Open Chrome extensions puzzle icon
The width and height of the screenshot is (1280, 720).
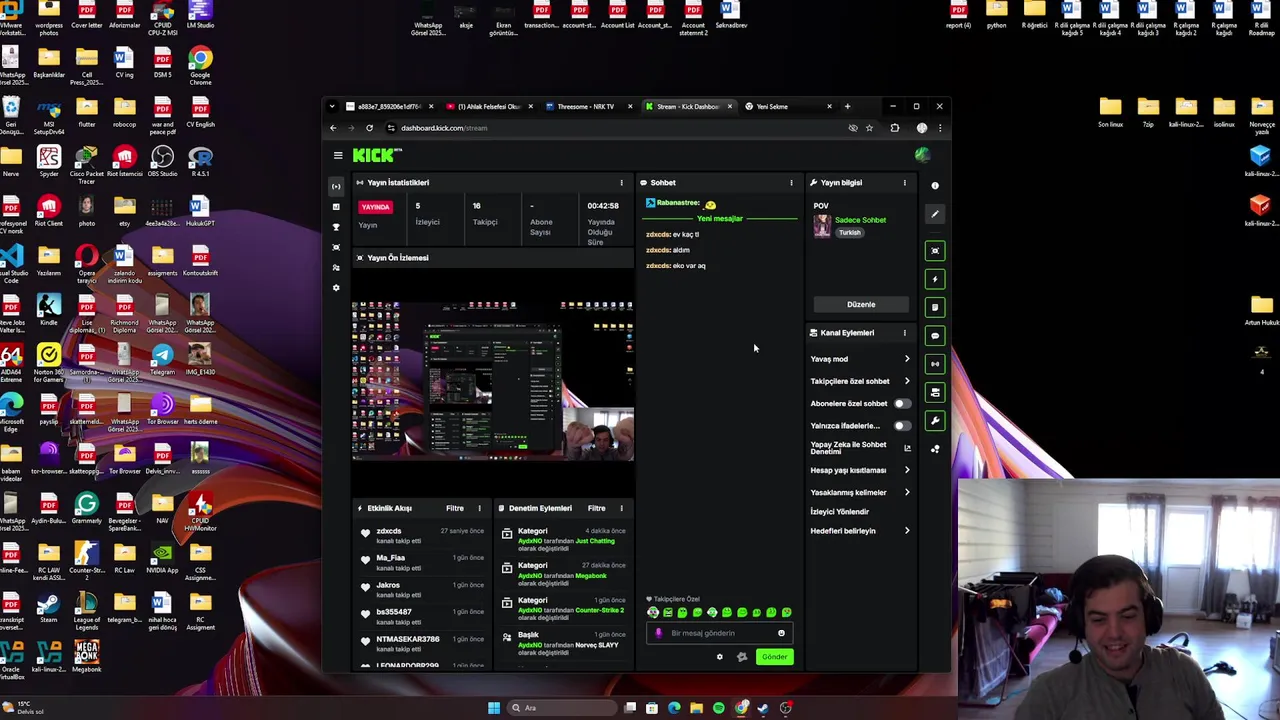(x=895, y=128)
